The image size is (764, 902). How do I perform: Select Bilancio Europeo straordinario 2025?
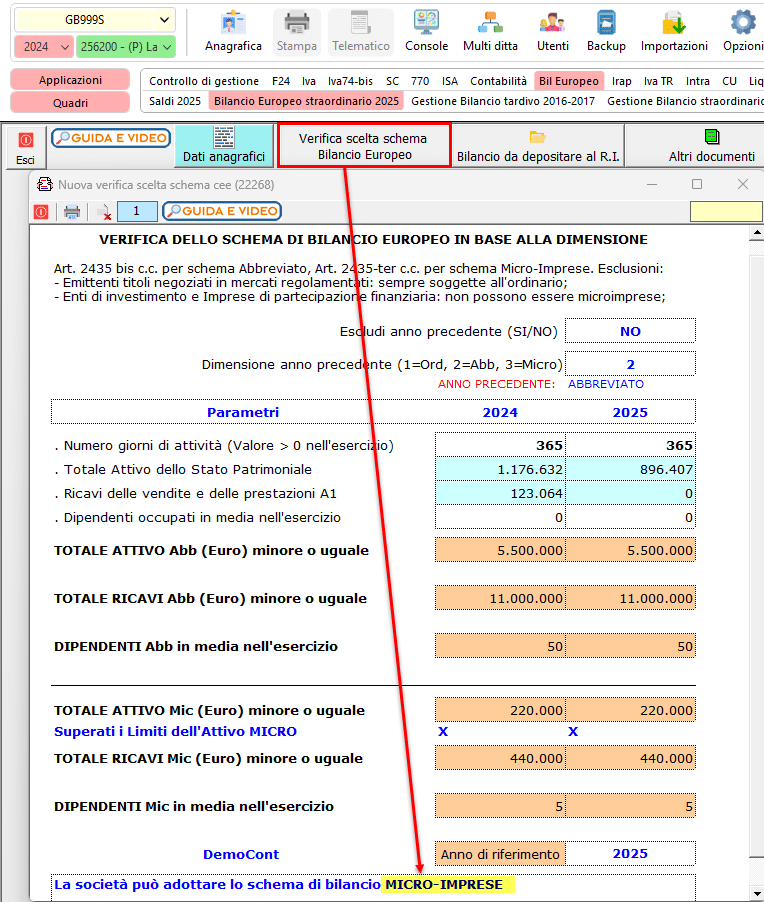click(306, 101)
